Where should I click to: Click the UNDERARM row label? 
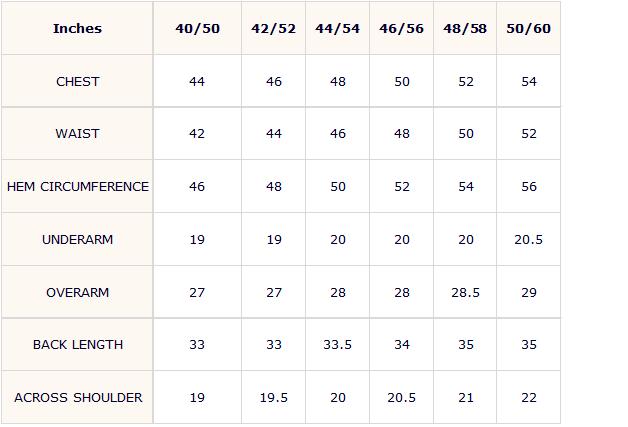pos(77,240)
